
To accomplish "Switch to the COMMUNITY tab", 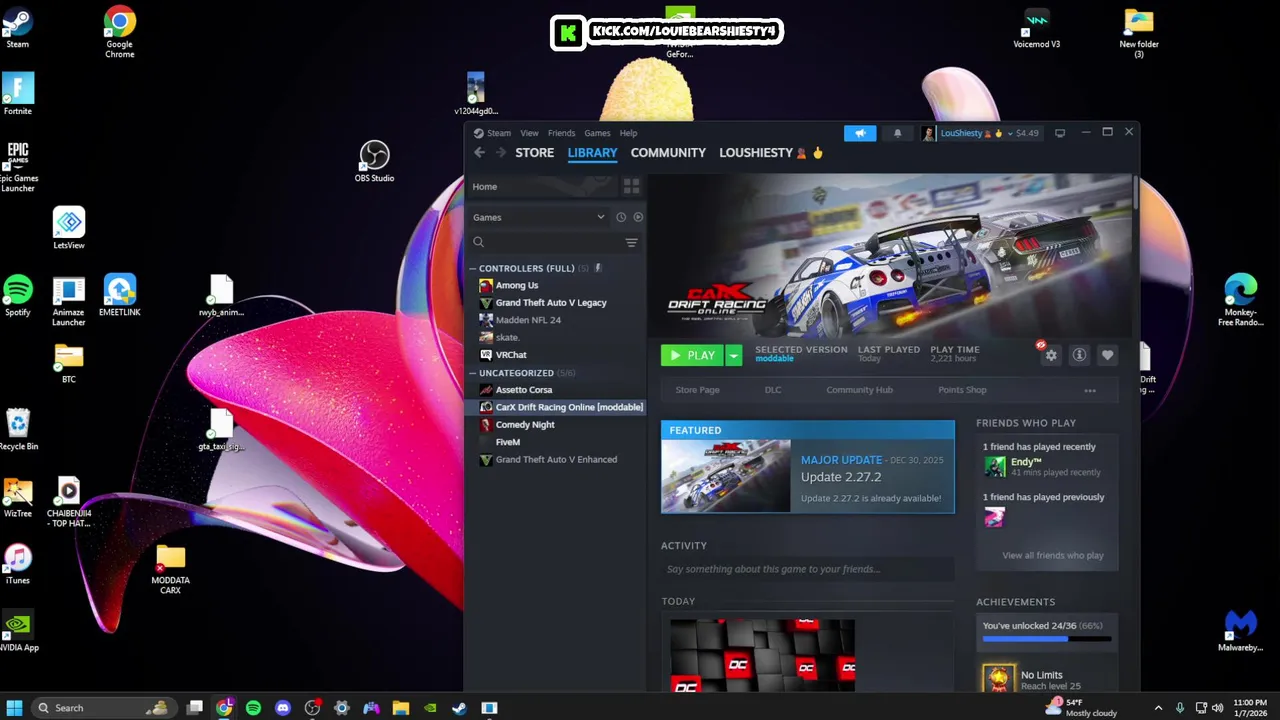I will pos(668,153).
